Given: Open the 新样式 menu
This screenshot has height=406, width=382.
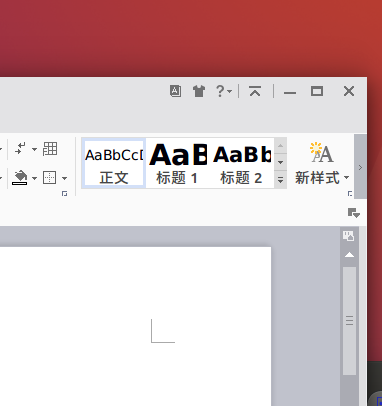Looking at the screenshot, I should (x=322, y=163).
